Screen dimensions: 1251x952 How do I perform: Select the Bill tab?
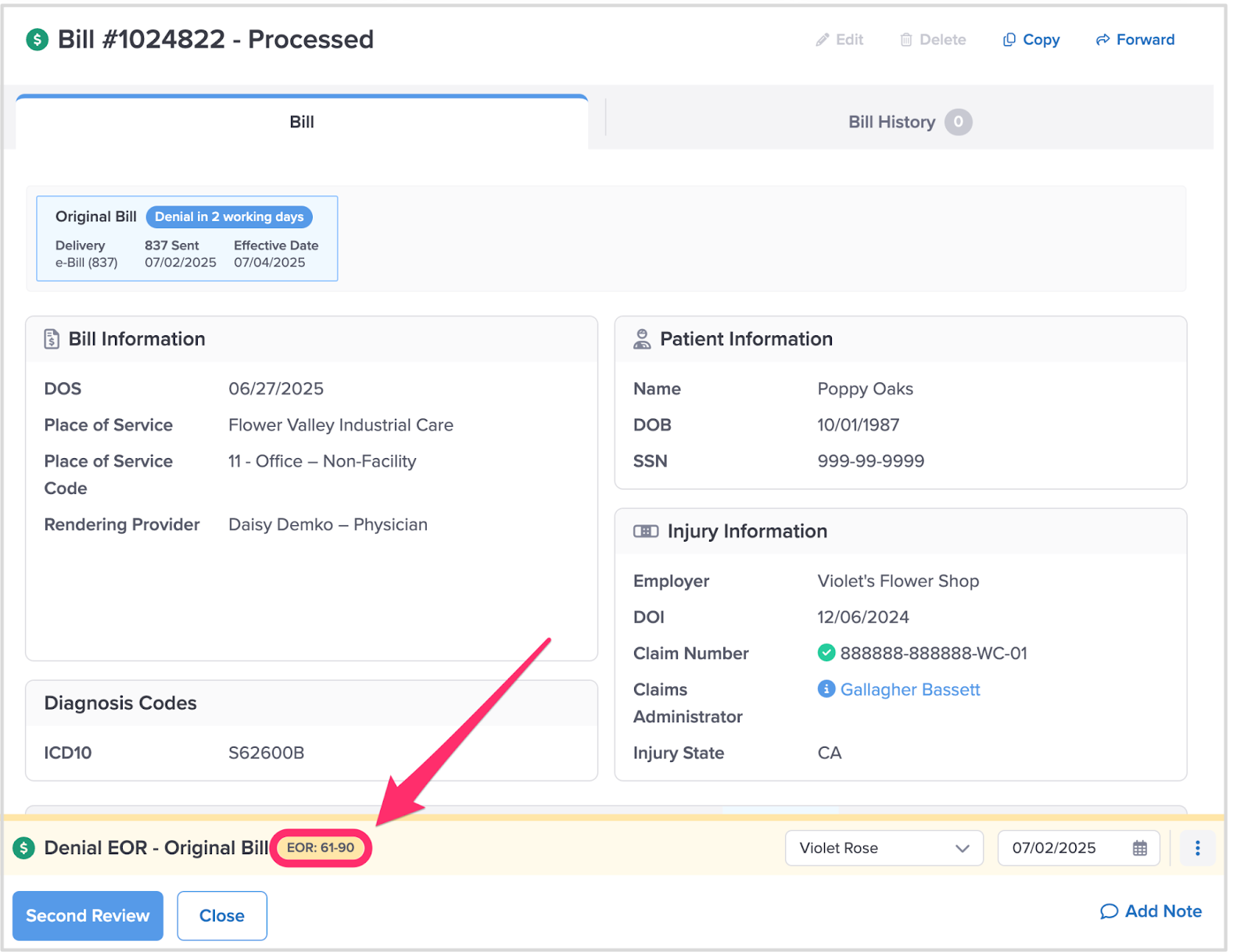click(302, 122)
